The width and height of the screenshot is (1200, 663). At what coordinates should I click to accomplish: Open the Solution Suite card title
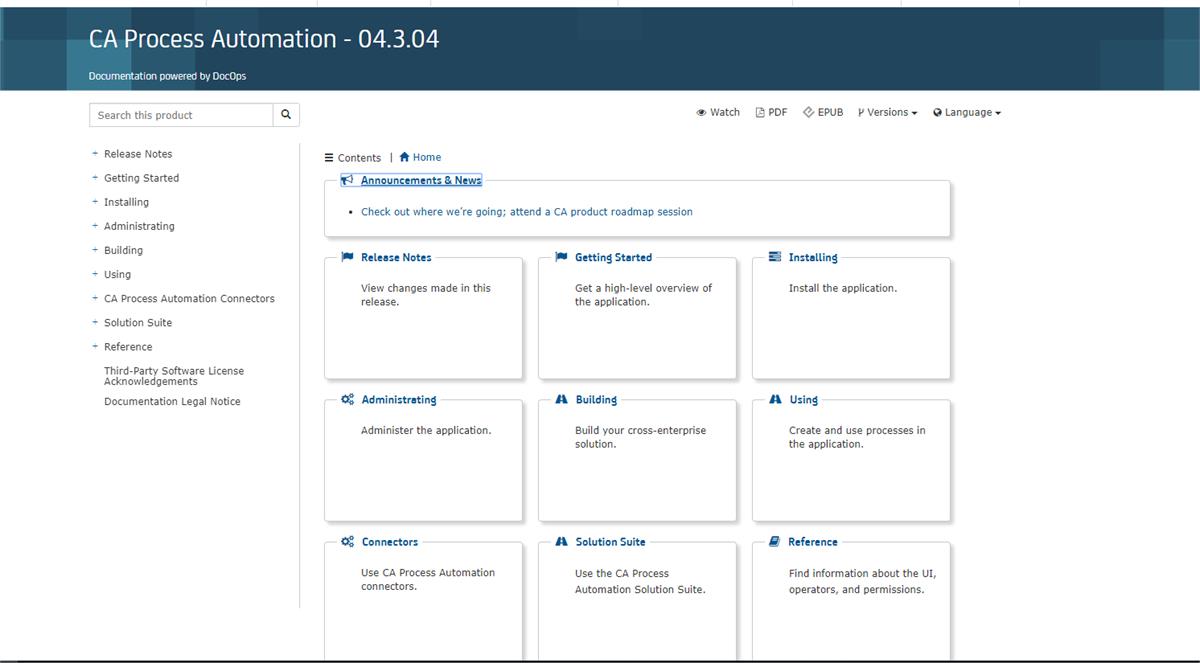(x=611, y=542)
